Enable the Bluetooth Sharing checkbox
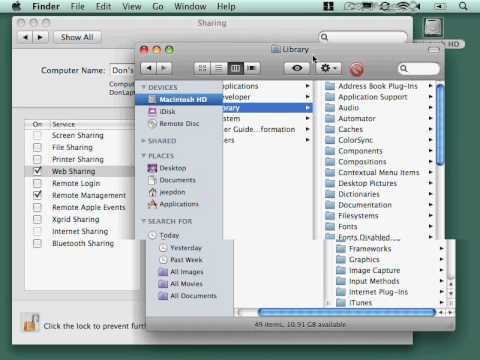 point(37,243)
